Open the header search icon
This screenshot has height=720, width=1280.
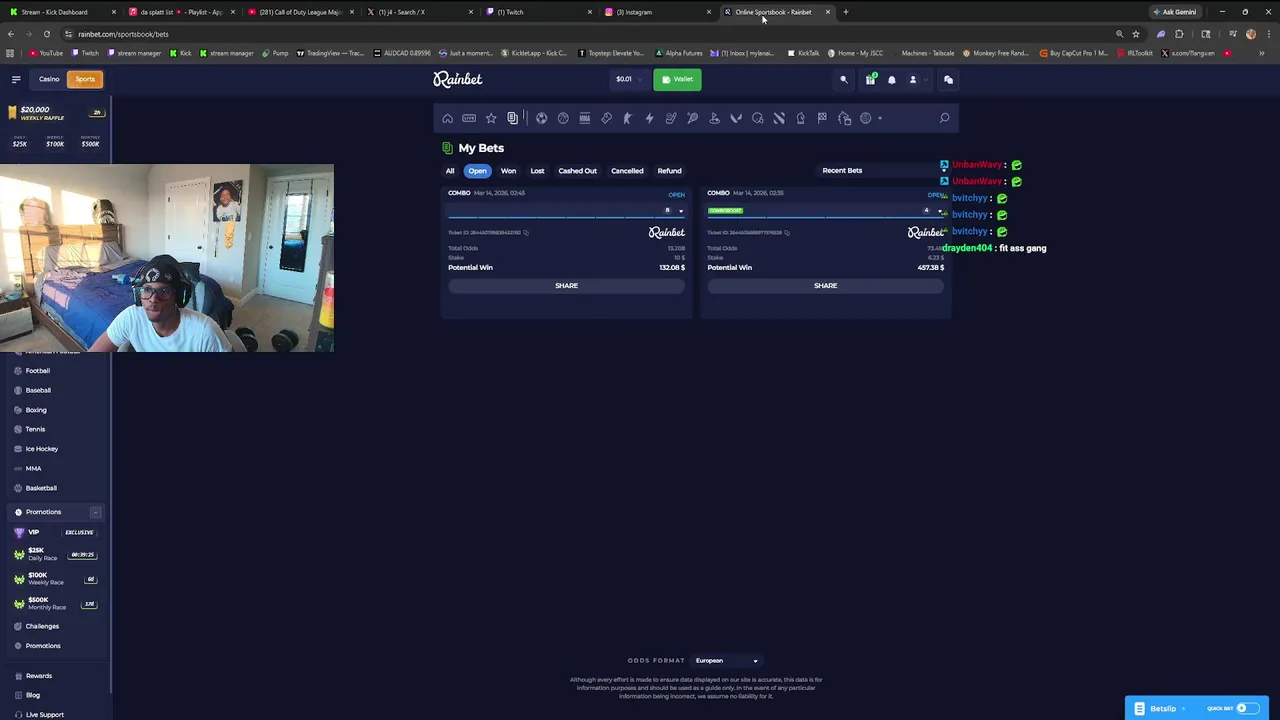(843, 79)
